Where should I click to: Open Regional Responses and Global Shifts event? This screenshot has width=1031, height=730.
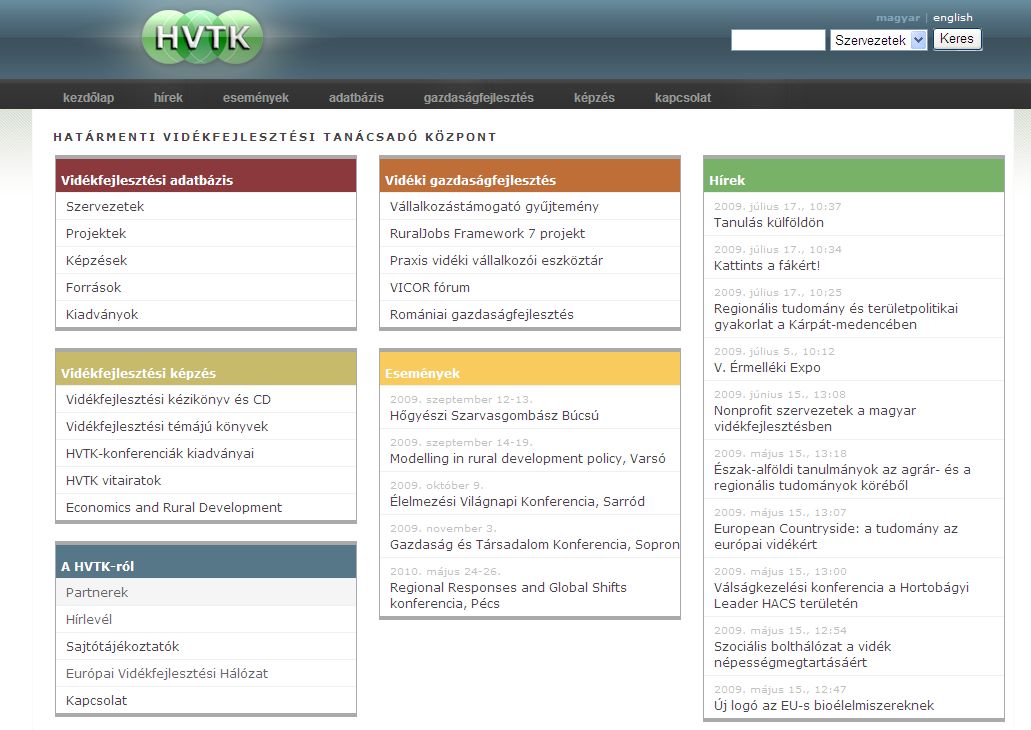pyautogui.click(x=508, y=595)
